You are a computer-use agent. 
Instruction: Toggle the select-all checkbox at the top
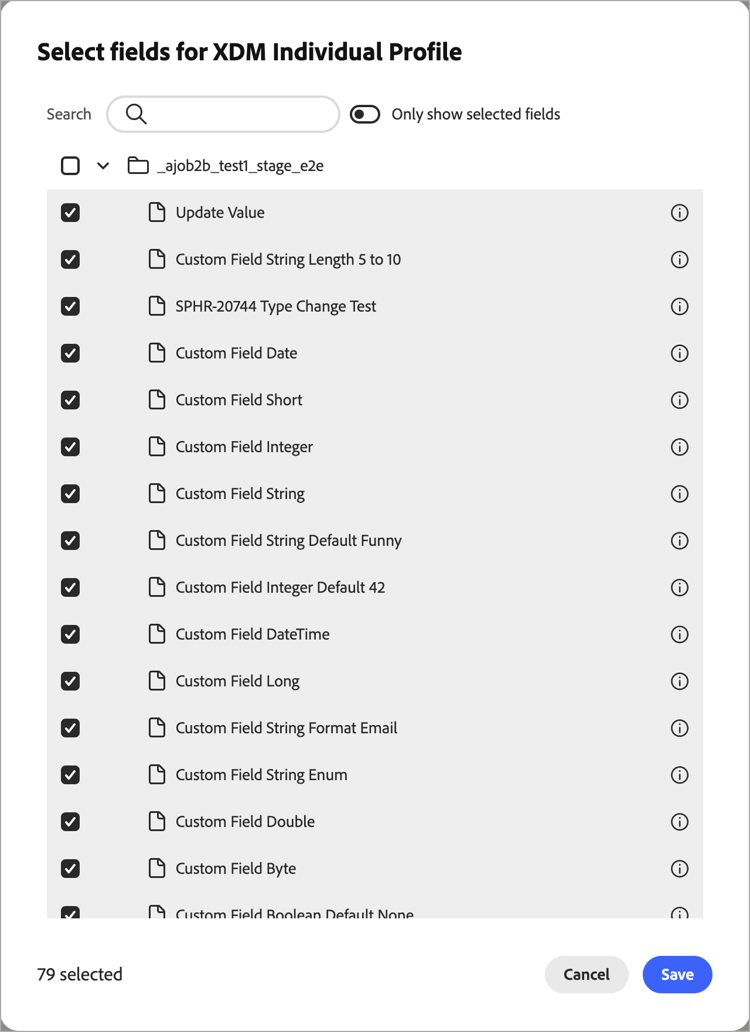[70, 165]
